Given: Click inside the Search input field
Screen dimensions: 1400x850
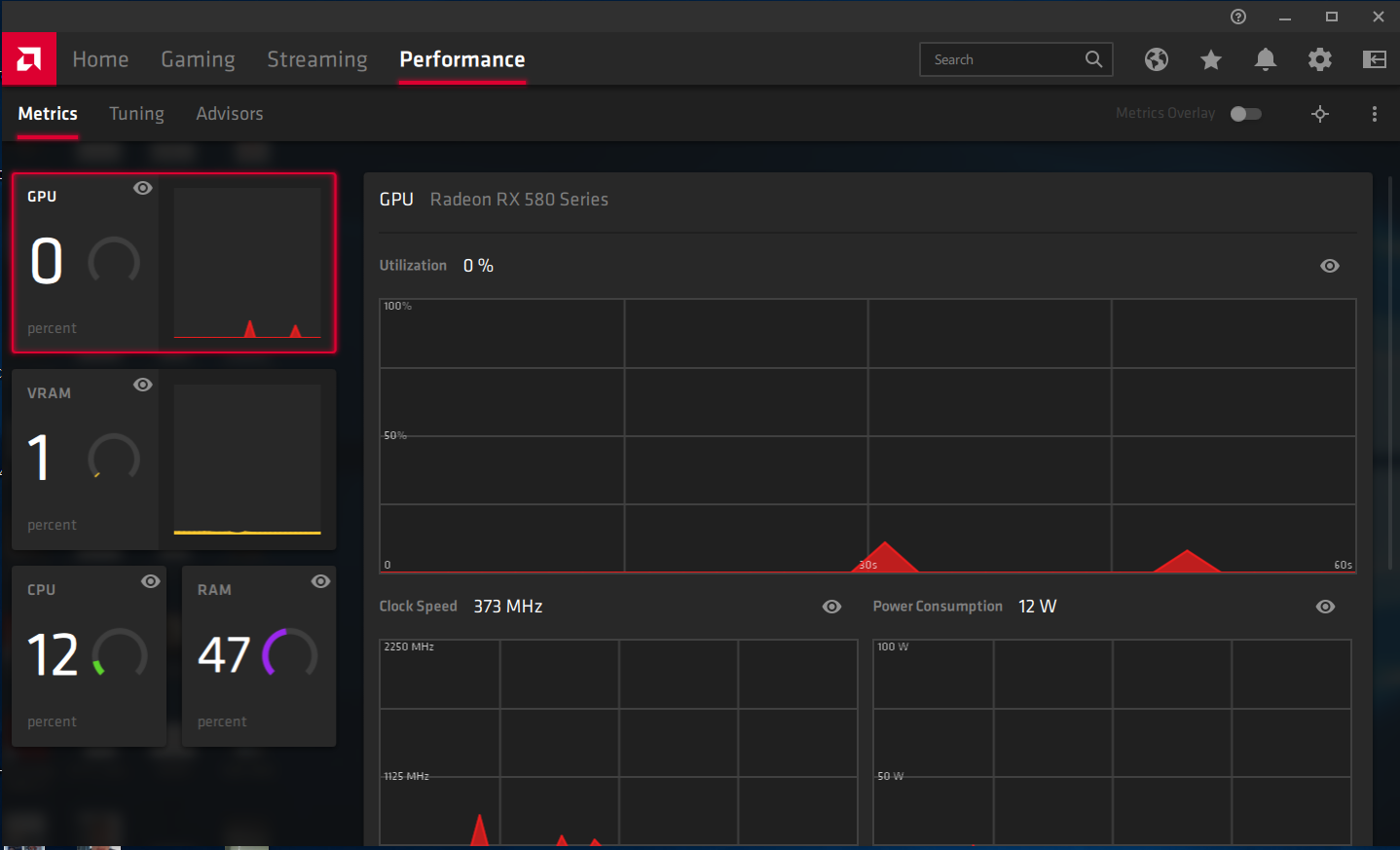Looking at the screenshot, I should pos(1016,59).
